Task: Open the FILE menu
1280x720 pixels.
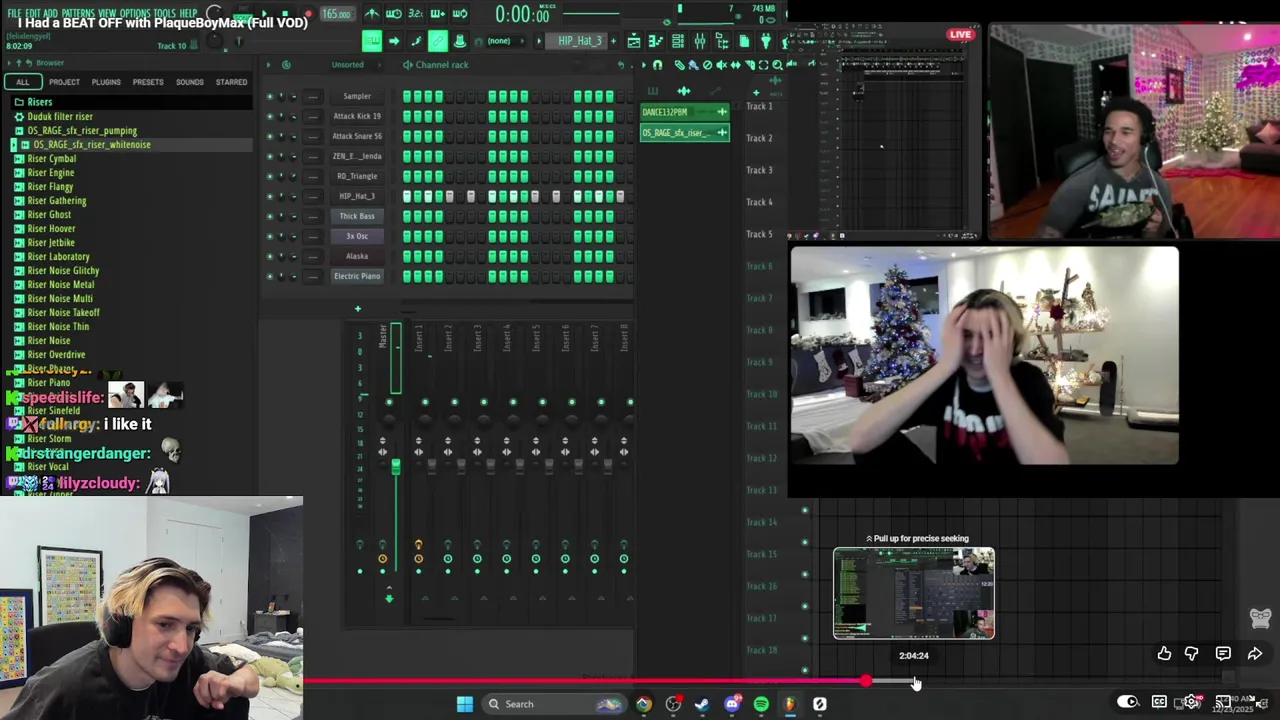Action: pyautogui.click(x=14, y=13)
